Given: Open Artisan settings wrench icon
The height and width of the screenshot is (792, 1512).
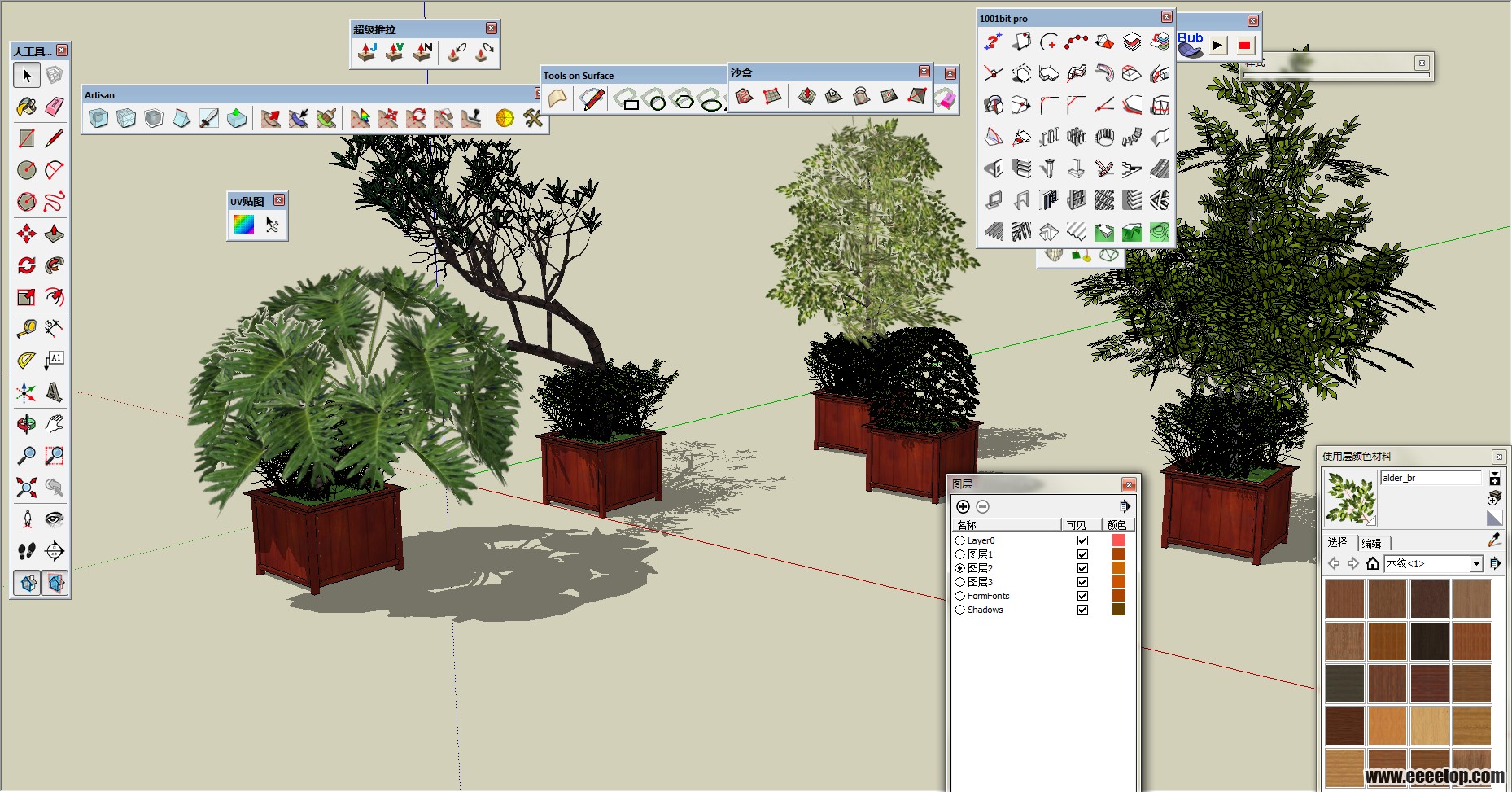Looking at the screenshot, I should [x=533, y=119].
